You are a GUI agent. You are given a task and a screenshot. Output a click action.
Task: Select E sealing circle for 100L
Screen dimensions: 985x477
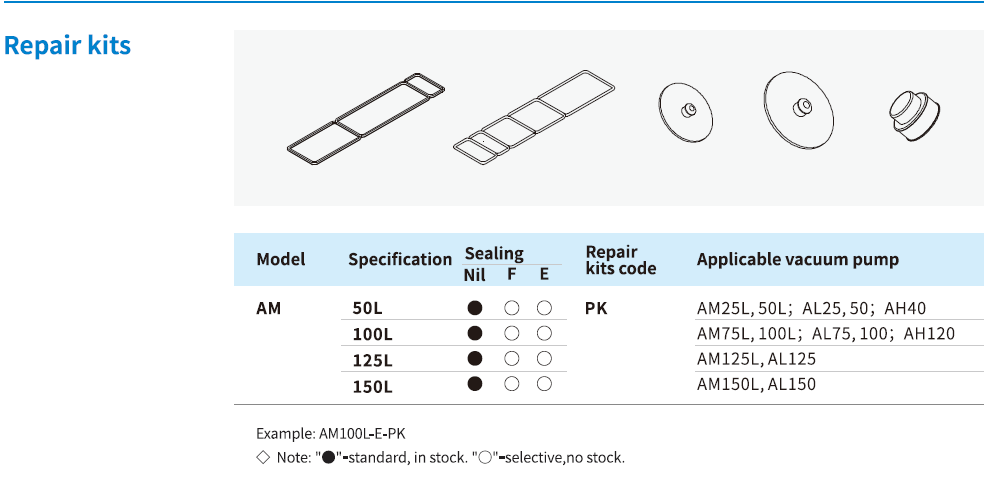click(x=545, y=333)
